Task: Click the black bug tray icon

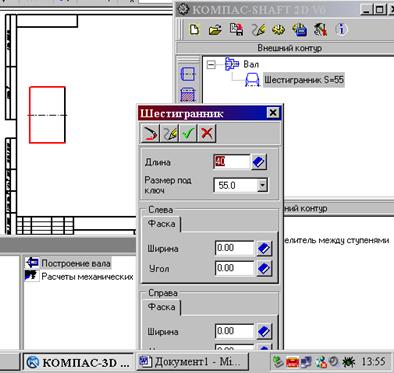Action: pos(349,362)
